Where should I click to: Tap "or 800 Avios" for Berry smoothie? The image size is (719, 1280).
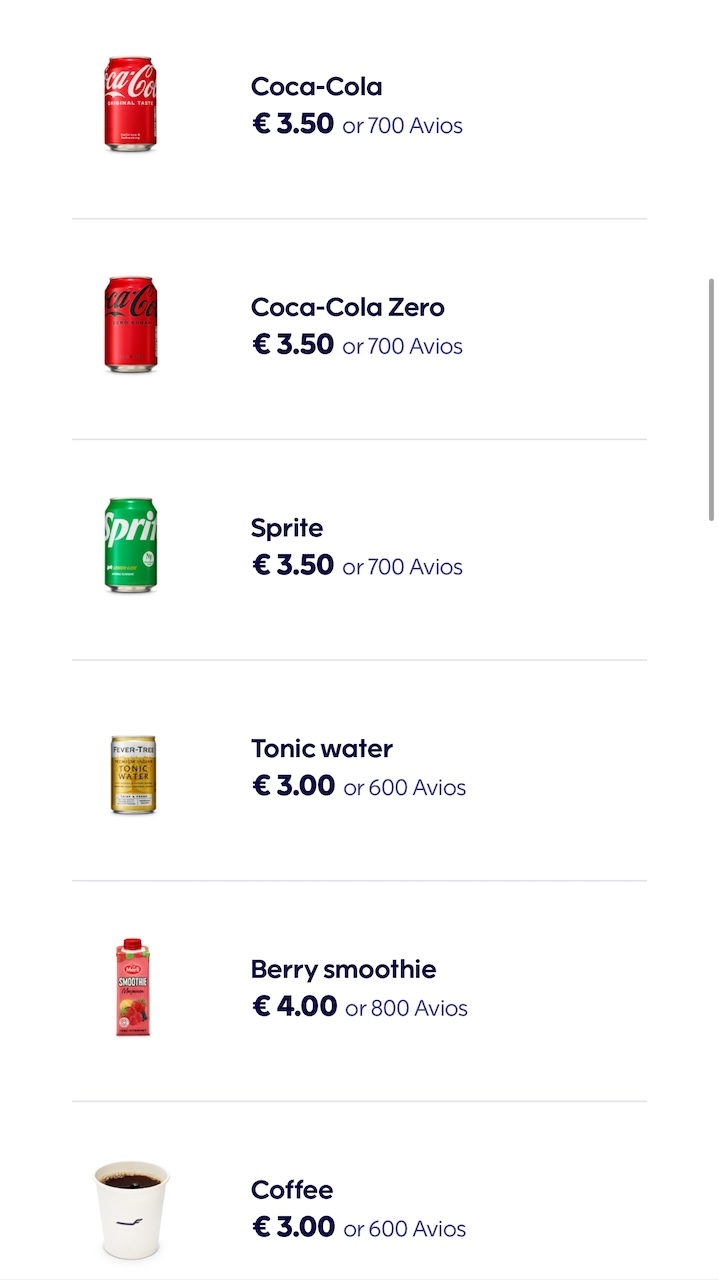tap(406, 1009)
